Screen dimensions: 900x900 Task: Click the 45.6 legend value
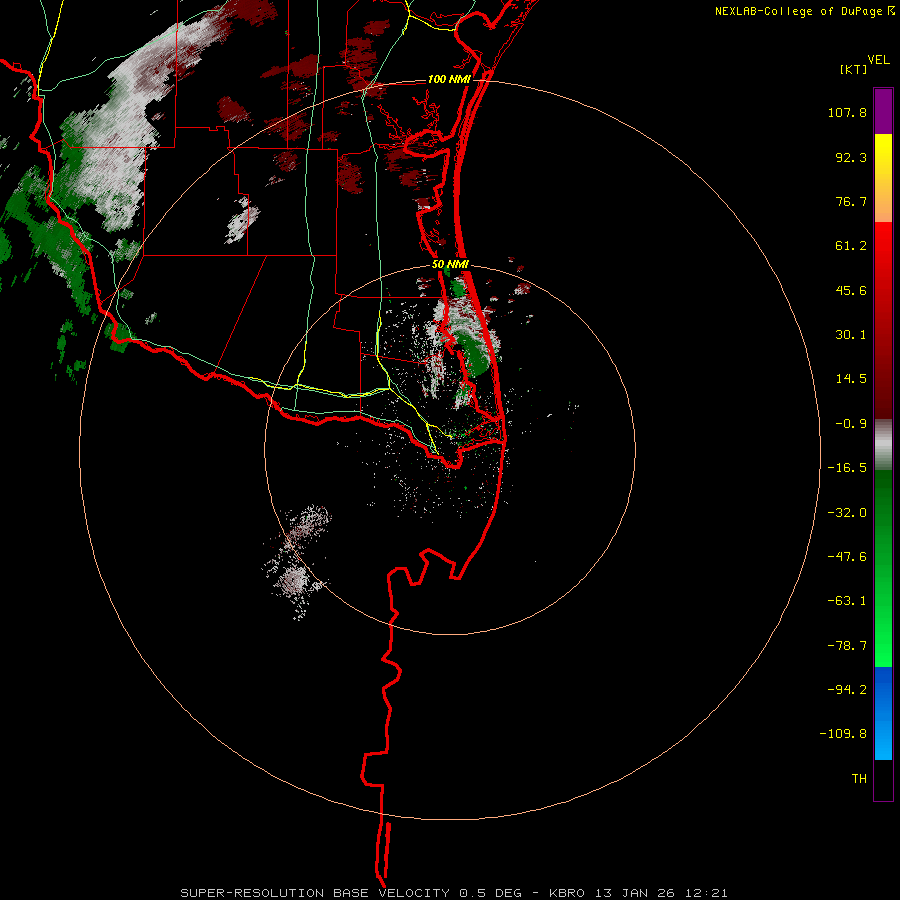pos(851,290)
